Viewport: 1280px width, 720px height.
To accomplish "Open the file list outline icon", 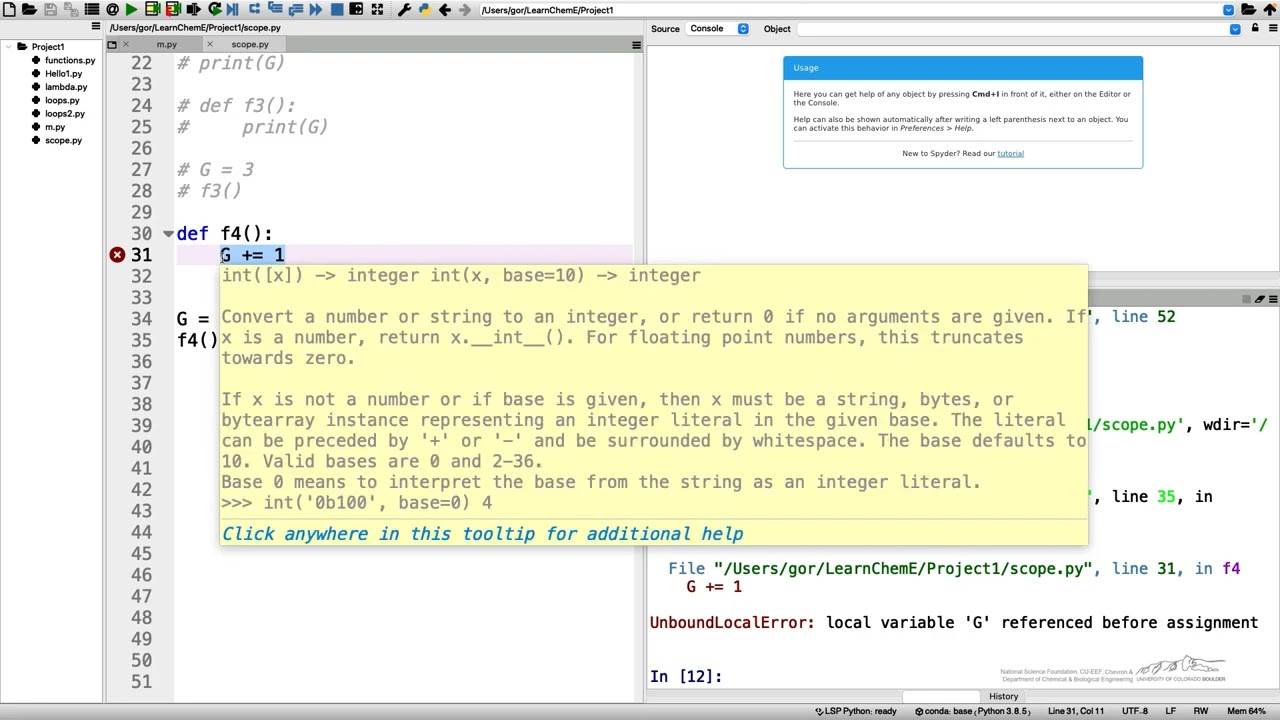I will 92,10.
